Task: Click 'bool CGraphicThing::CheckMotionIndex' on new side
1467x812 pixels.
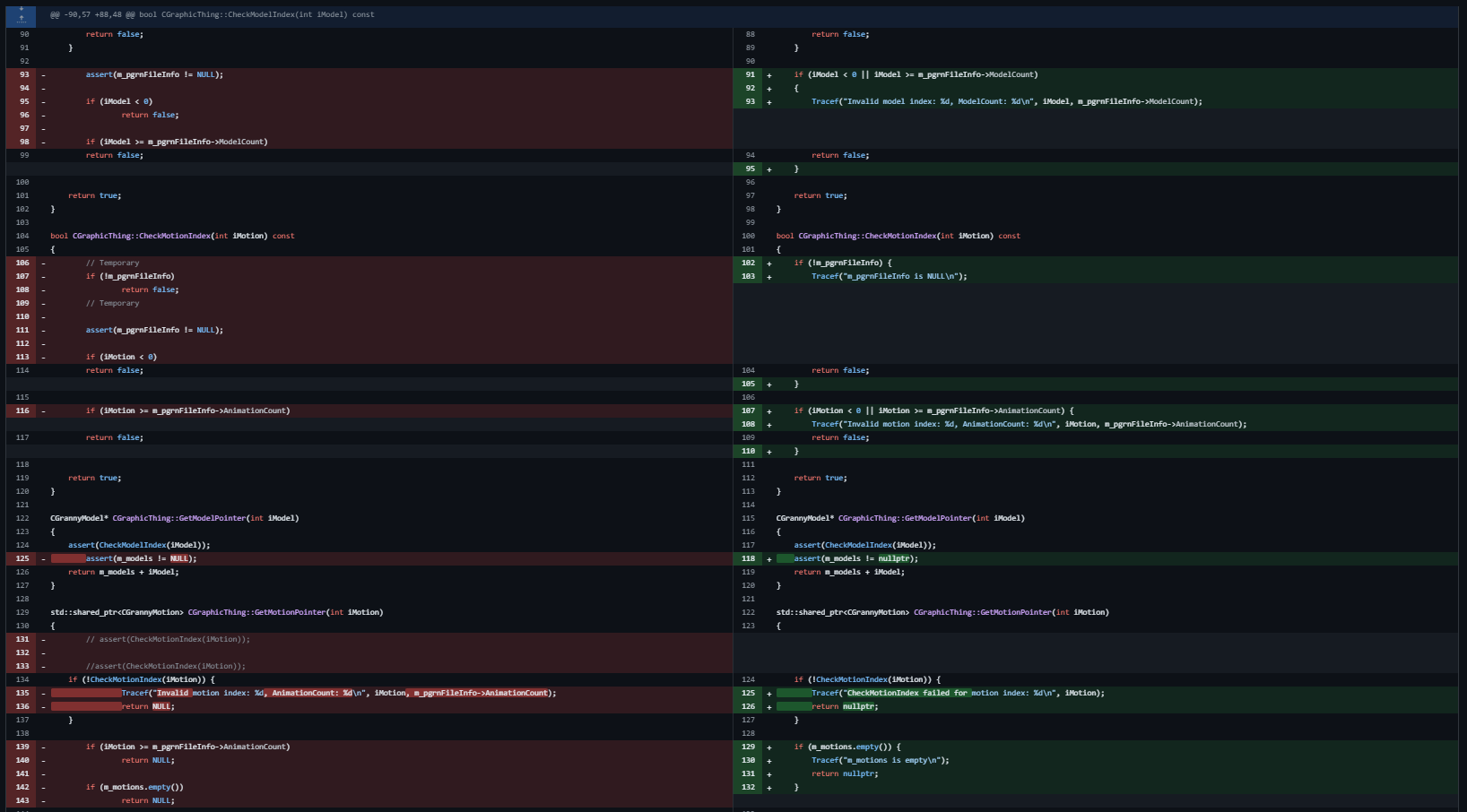Action: [x=898, y=236]
